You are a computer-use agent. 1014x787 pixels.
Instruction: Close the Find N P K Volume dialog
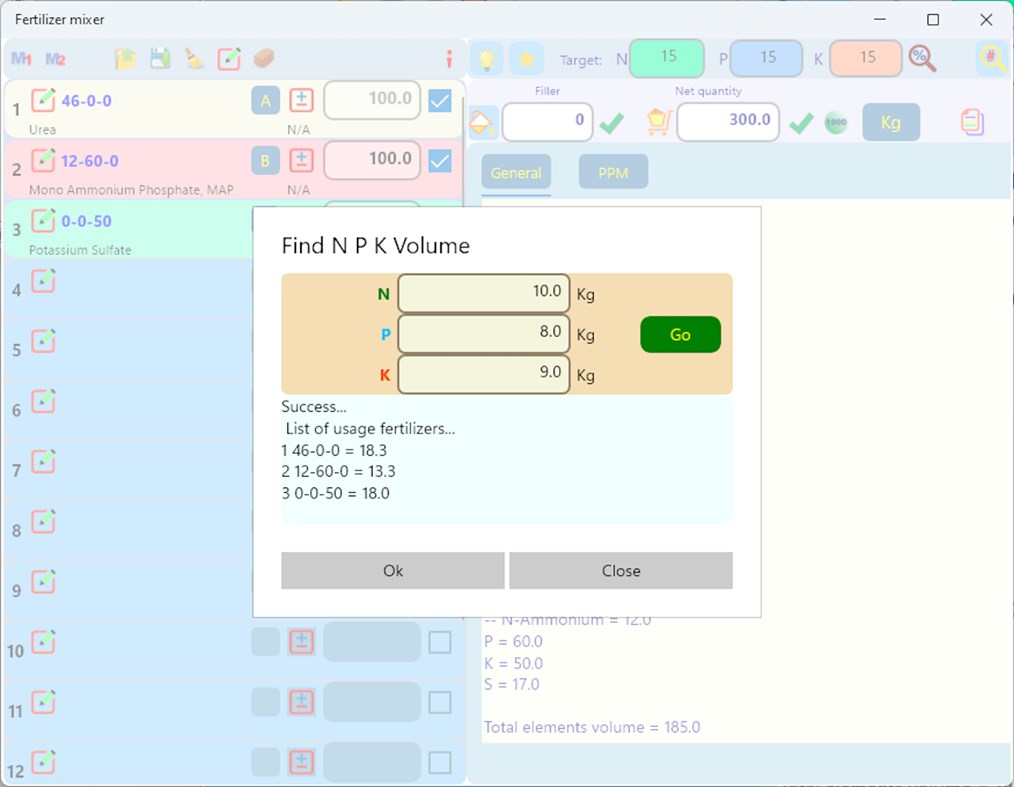tap(620, 570)
